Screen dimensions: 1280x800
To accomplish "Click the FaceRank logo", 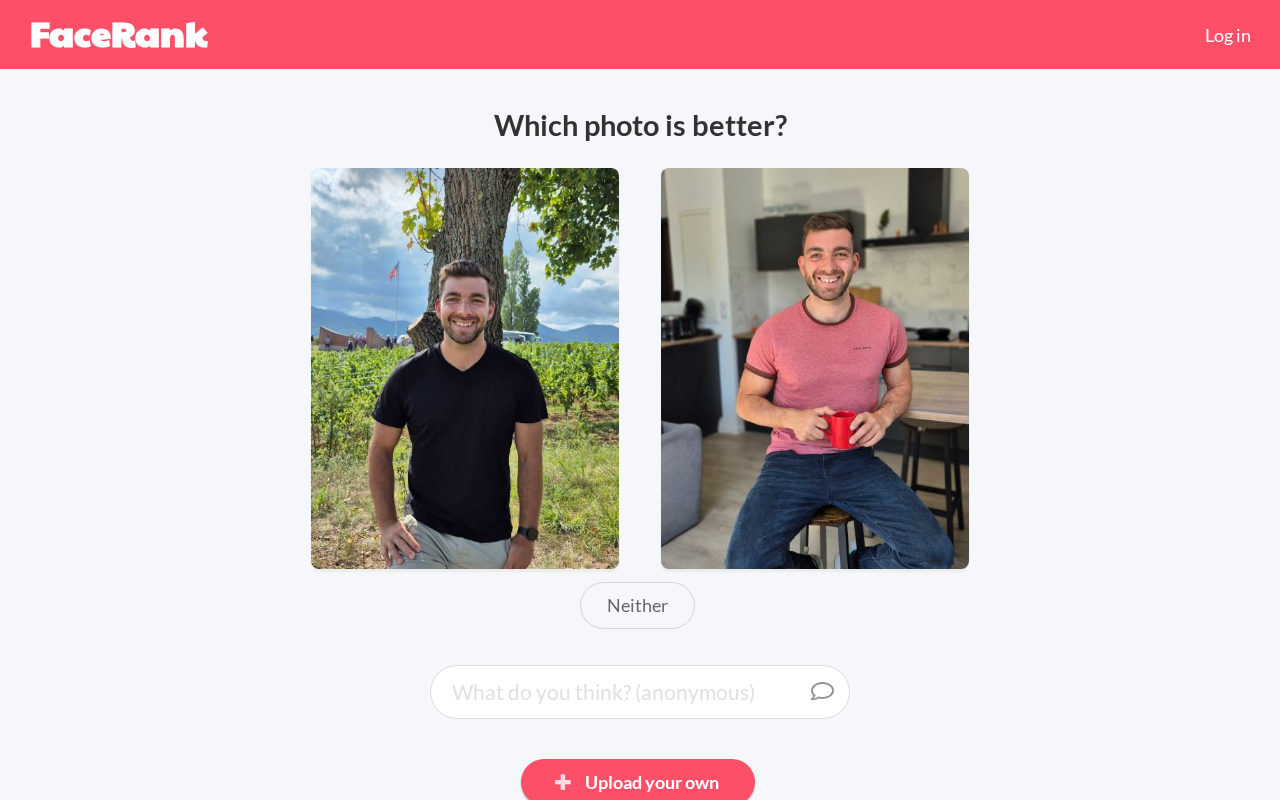I will tap(119, 35).
